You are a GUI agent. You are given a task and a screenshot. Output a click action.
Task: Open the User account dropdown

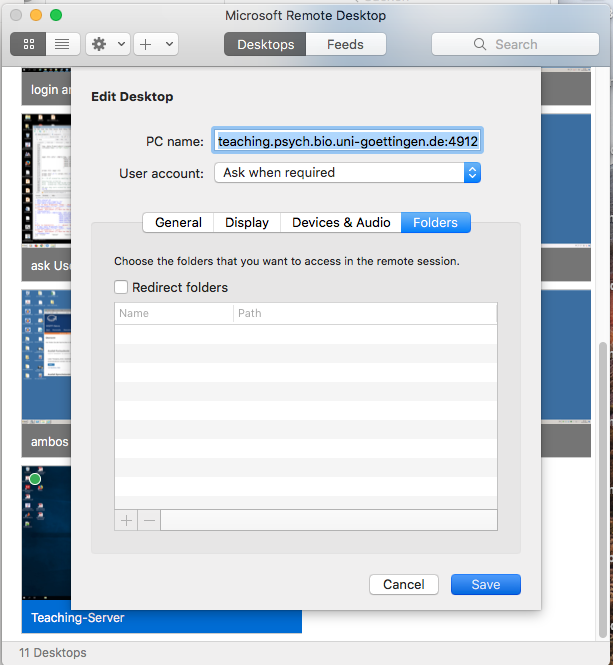(347, 173)
